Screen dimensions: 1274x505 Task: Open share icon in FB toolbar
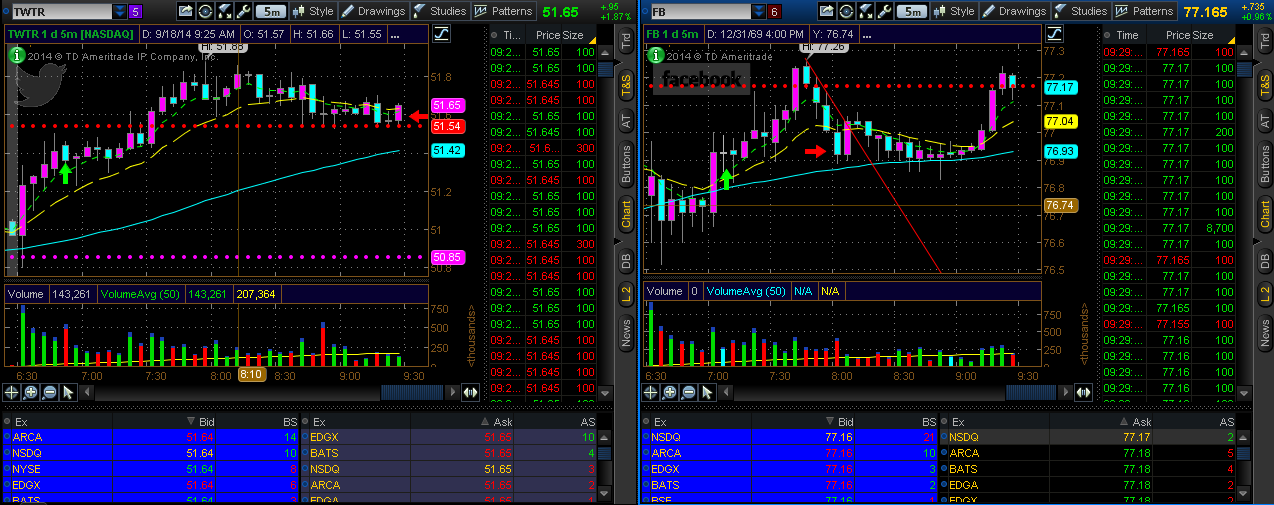click(826, 12)
